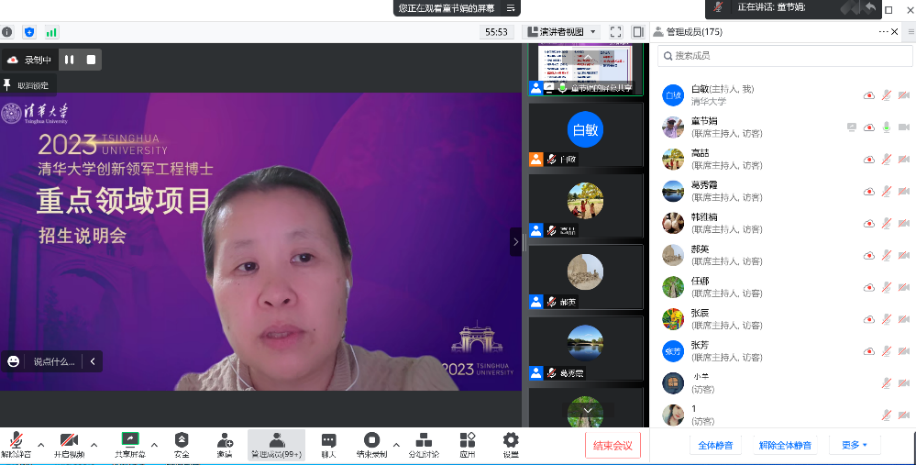Toggle 白敏 microphone in members list

coord(886,95)
